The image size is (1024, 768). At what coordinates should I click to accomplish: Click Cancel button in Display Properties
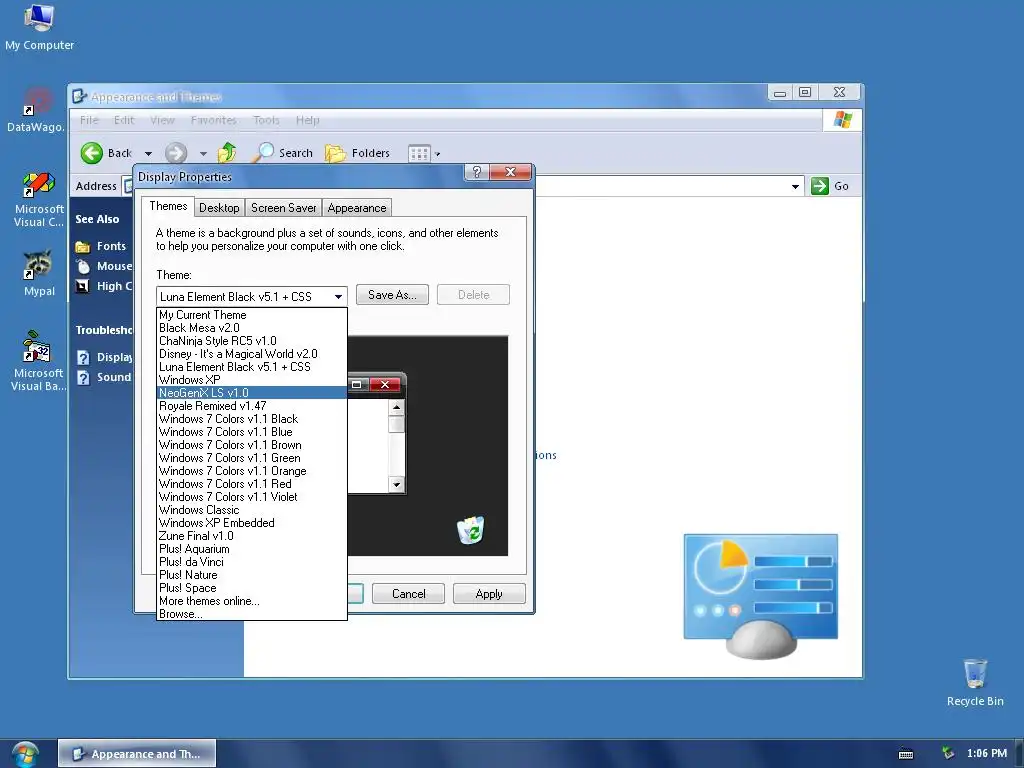408,594
